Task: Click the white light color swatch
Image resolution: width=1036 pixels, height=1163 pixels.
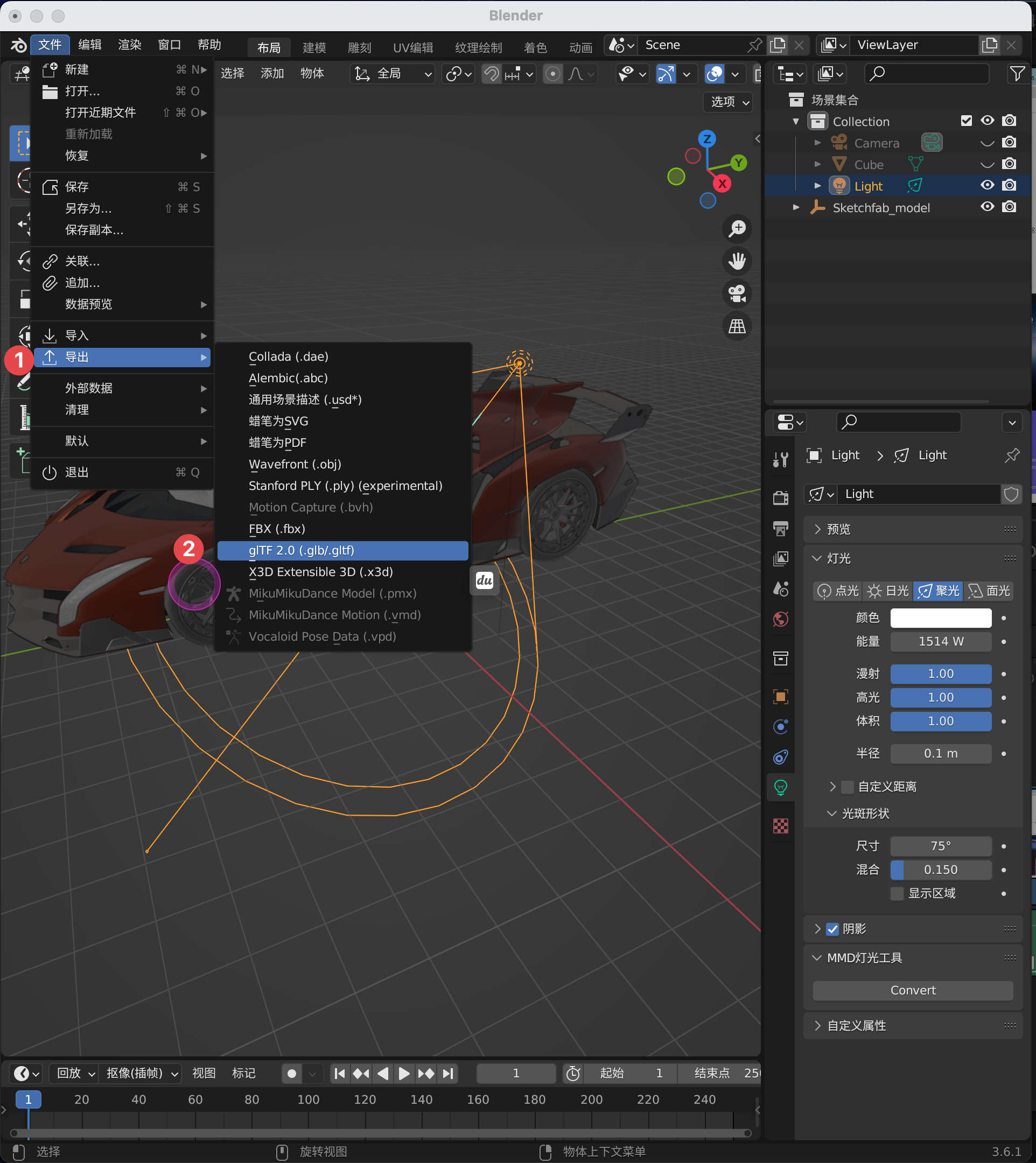Action: [x=940, y=618]
